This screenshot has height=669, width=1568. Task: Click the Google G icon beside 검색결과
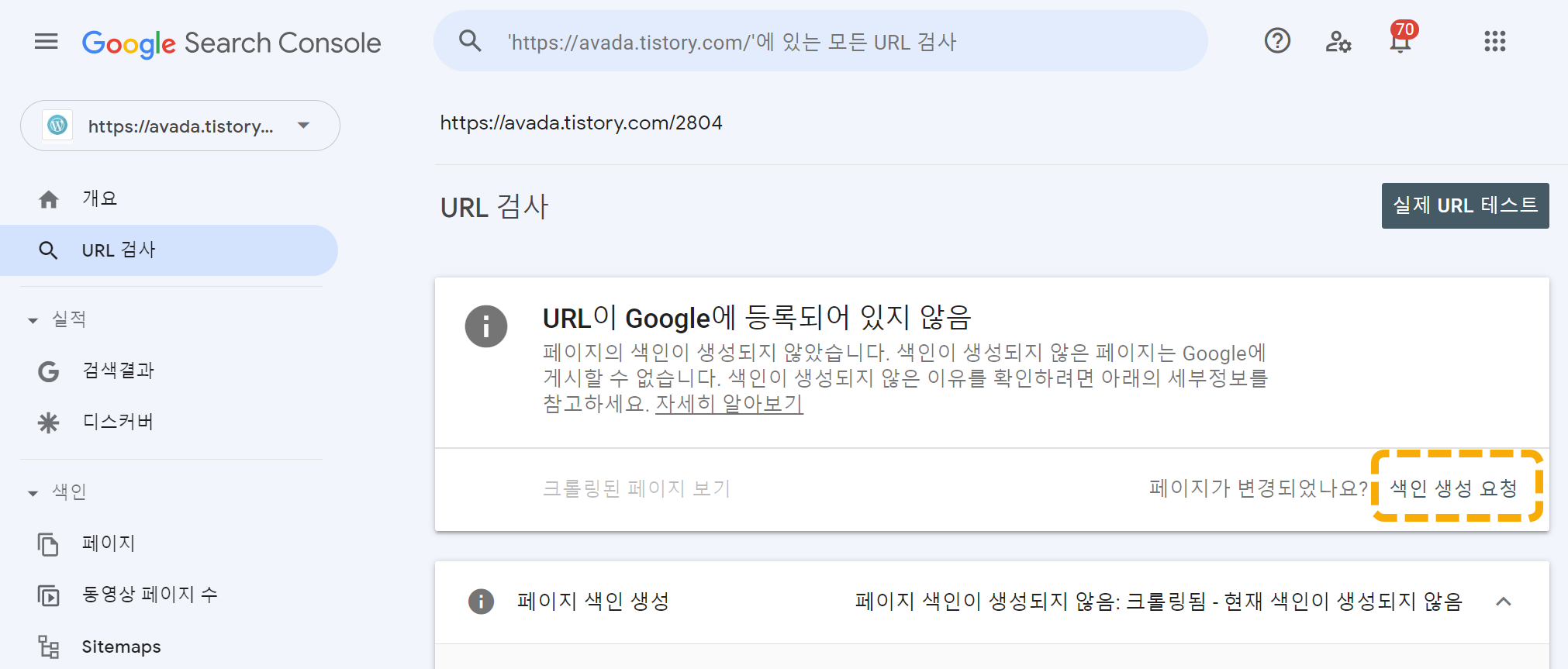point(49,371)
